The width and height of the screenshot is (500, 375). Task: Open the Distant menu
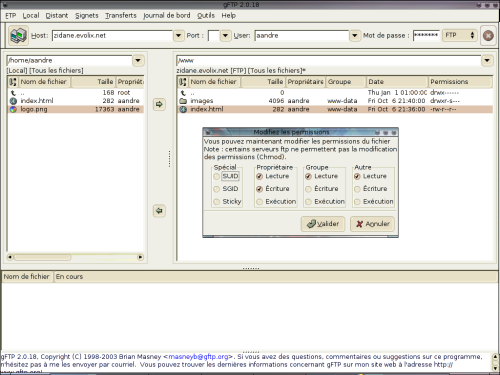tap(57, 15)
